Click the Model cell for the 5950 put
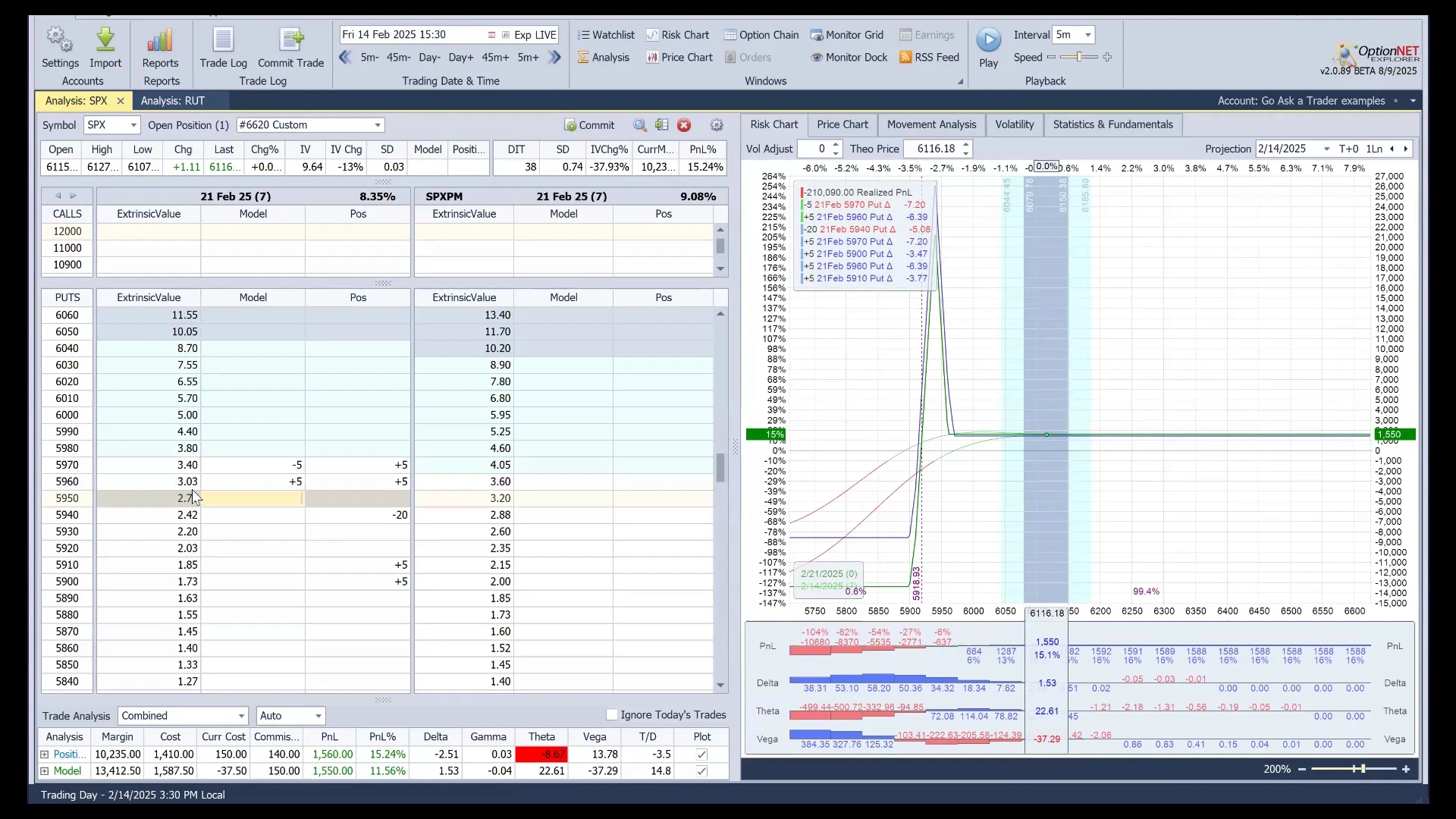The height and width of the screenshot is (819, 1456). point(253,498)
